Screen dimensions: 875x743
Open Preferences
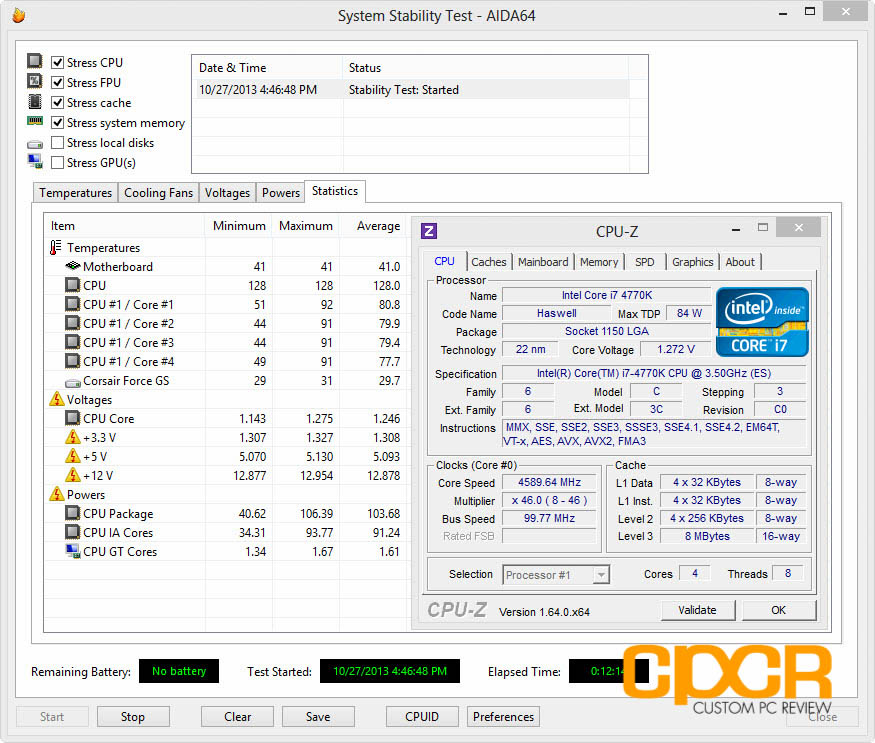pos(503,717)
